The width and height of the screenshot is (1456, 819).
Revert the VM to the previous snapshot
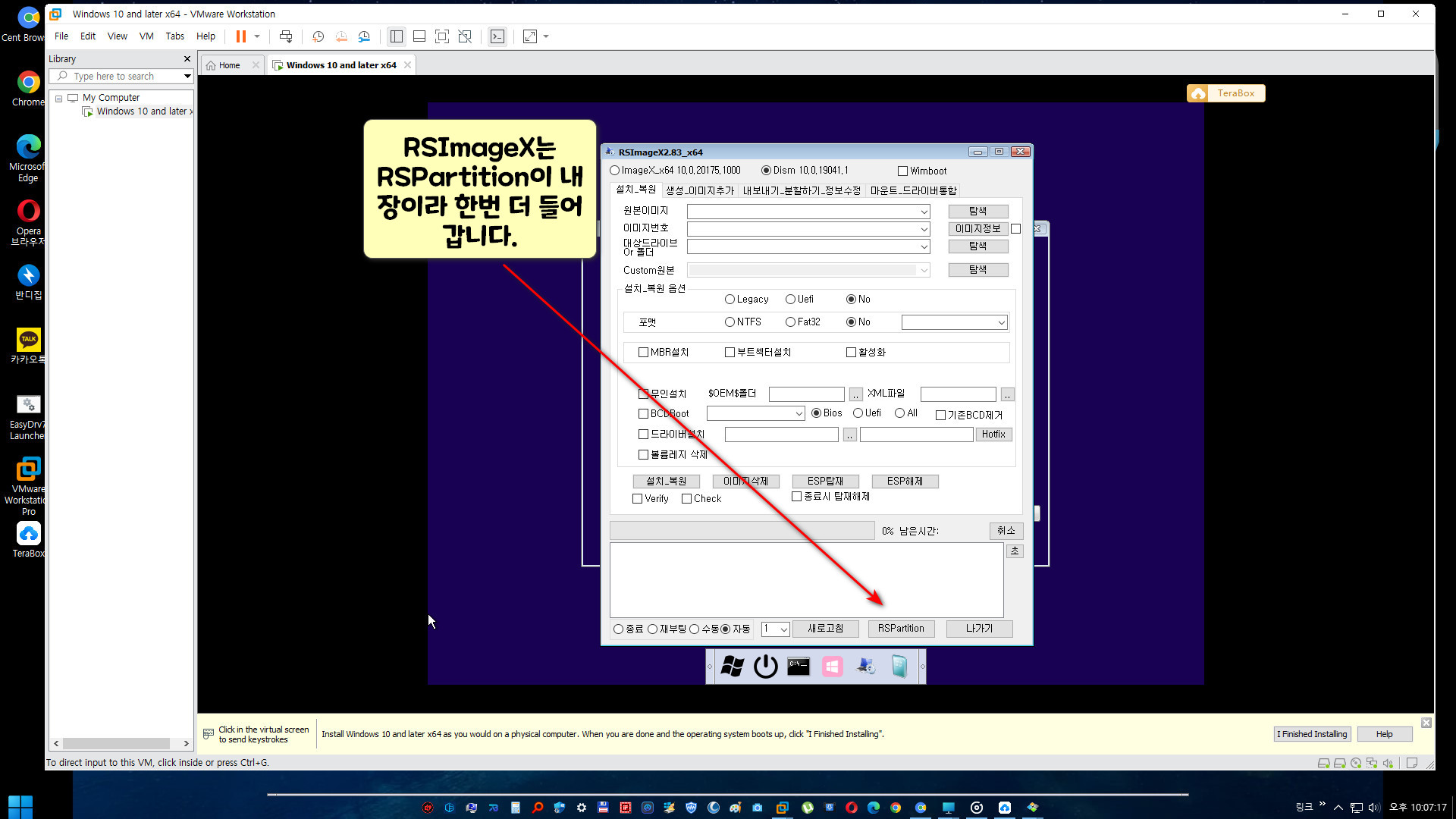(x=341, y=36)
